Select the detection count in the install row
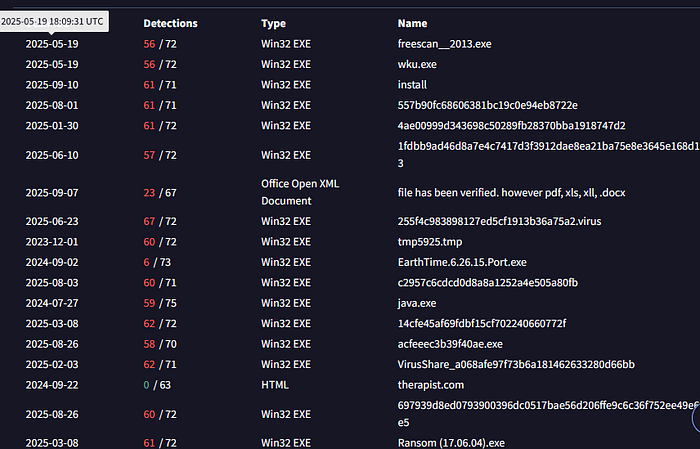700x449 pixels. coord(160,85)
